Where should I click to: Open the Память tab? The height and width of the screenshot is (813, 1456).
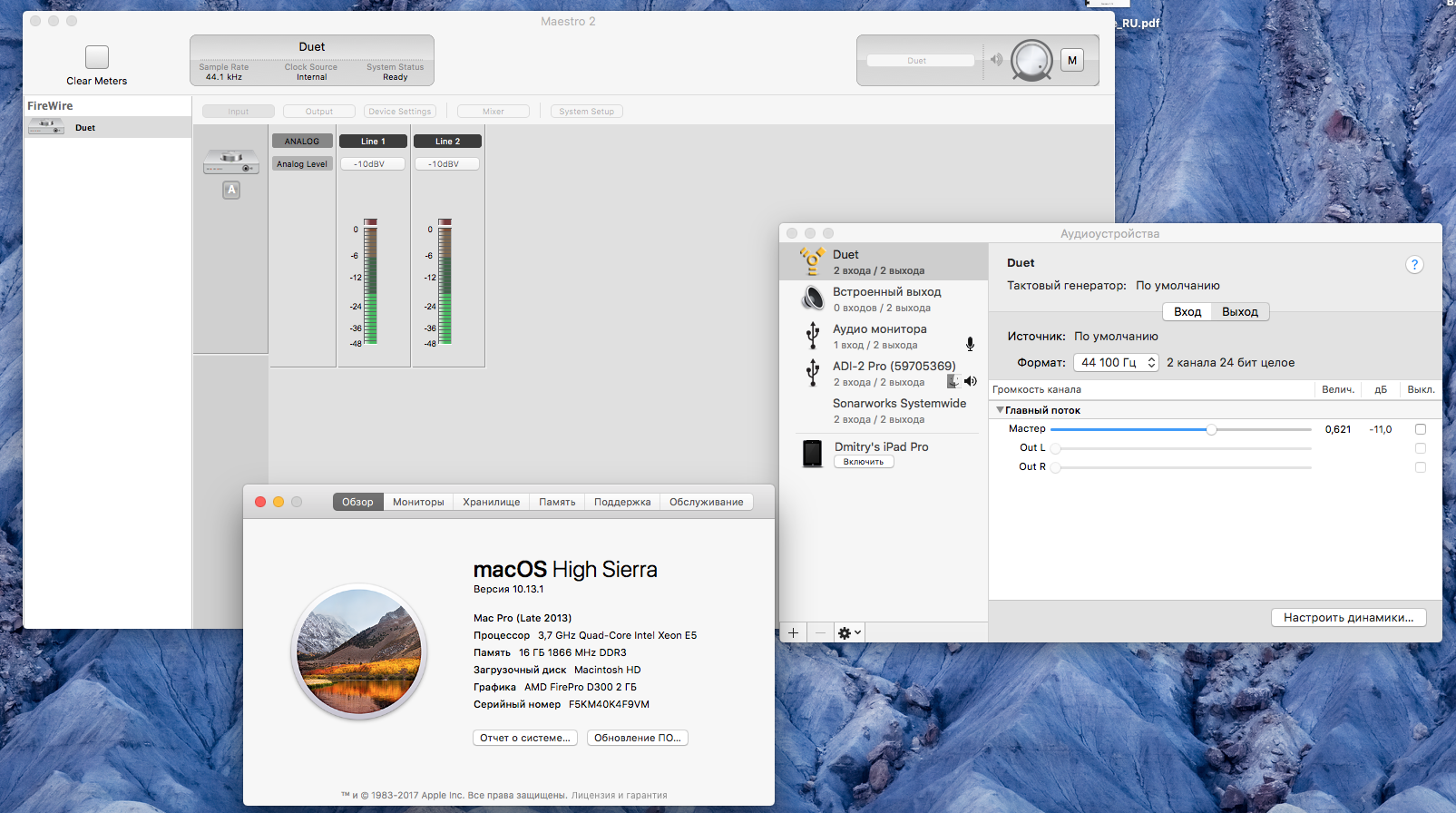[x=557, y=502]
